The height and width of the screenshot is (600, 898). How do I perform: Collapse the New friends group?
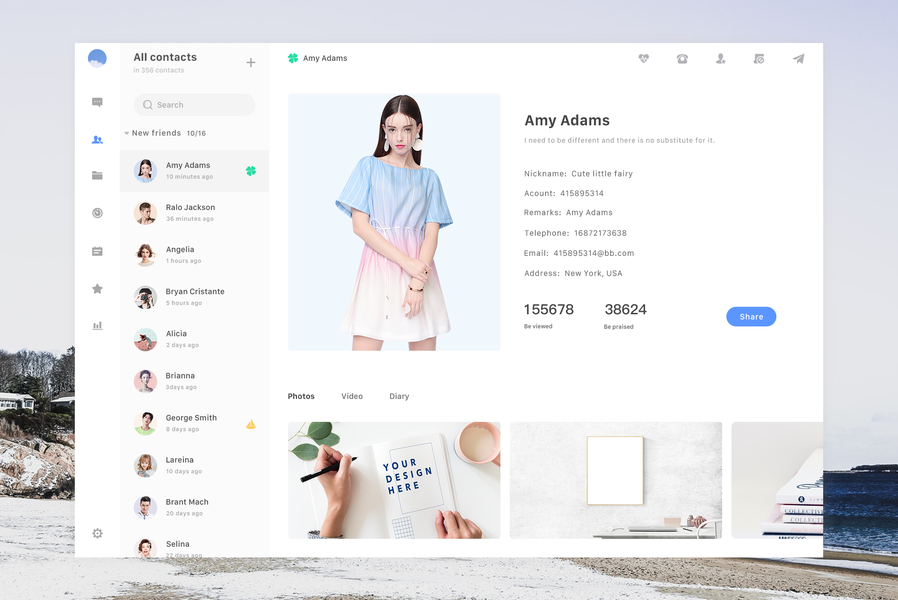(x=127, y=133)
